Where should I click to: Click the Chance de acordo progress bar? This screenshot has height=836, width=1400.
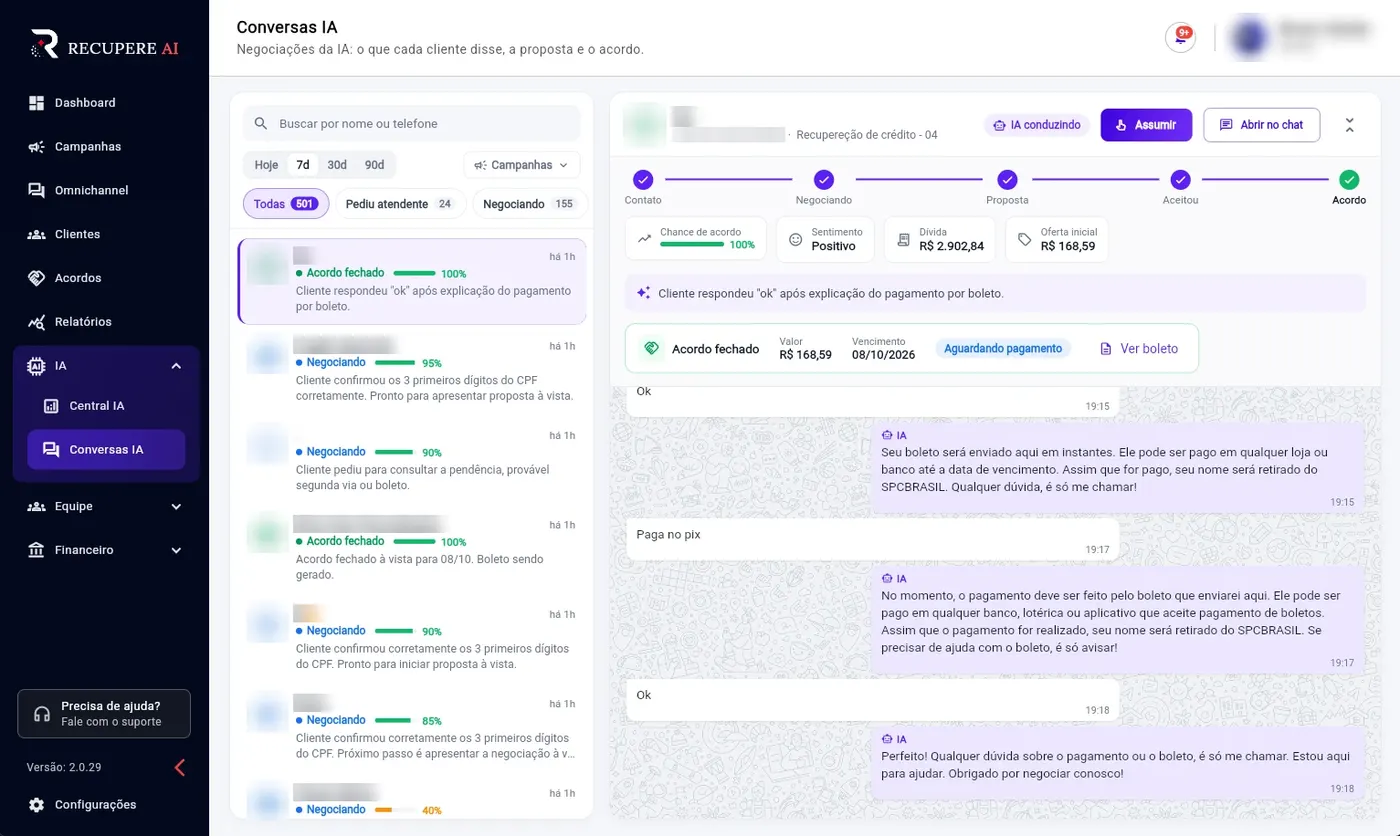click(x=691, y=244)
